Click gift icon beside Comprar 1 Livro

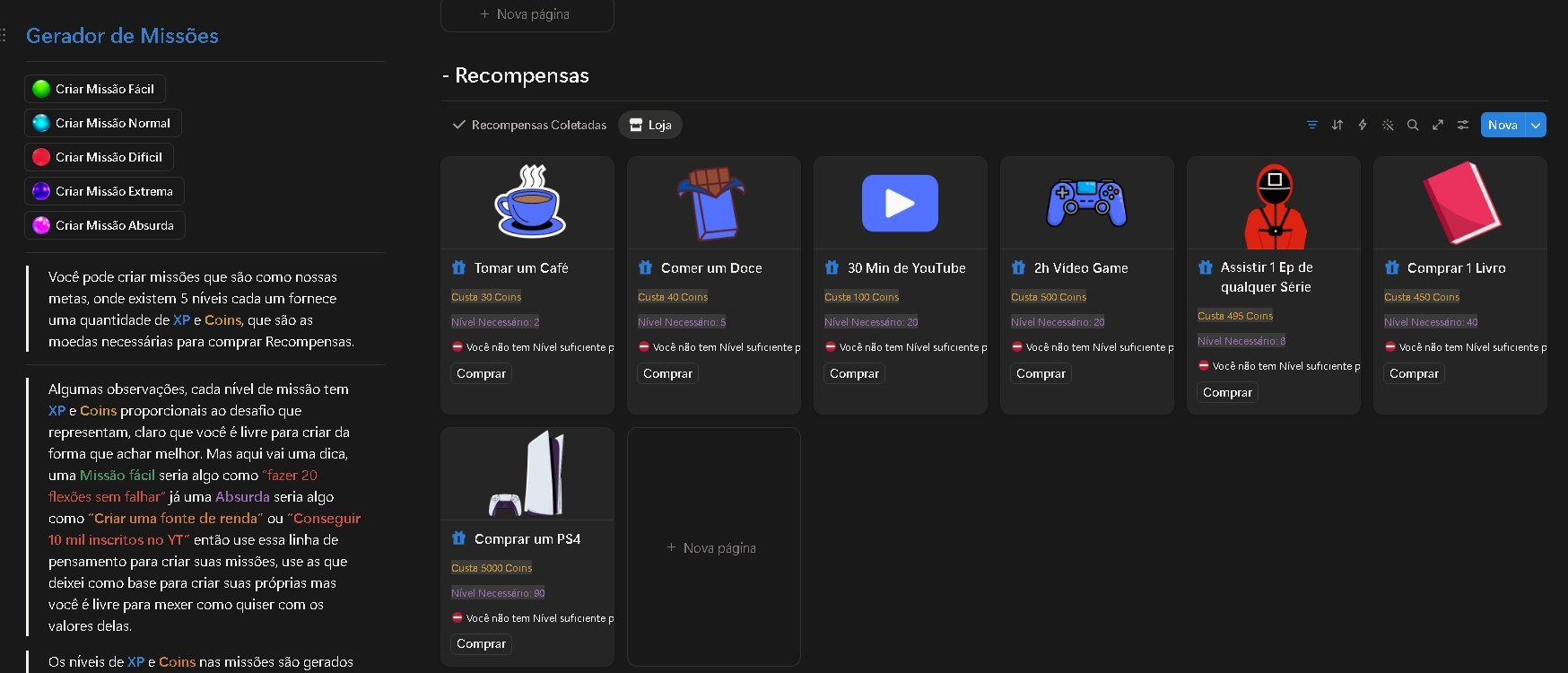(1392, 267)
